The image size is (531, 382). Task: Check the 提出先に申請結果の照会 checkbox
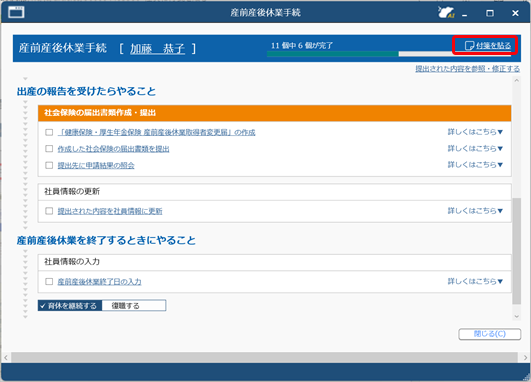coord(49,165)
